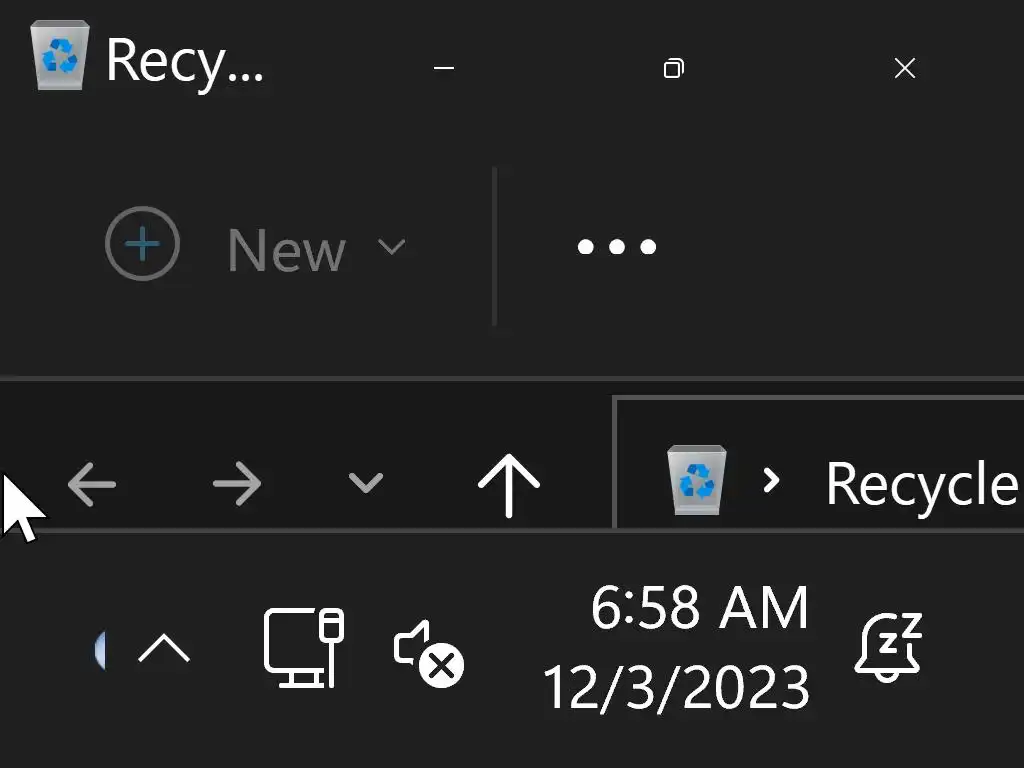
Task: Click the Recycle Bin icon in title bar
Action: (60, 58)
